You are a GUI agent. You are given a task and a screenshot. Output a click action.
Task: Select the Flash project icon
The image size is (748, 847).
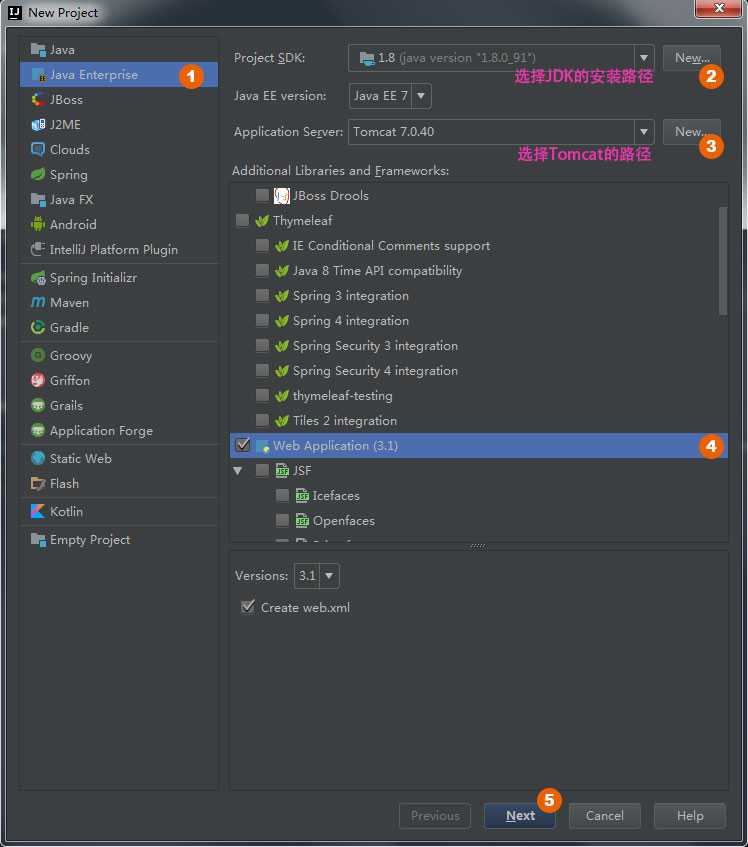[38, 483]
